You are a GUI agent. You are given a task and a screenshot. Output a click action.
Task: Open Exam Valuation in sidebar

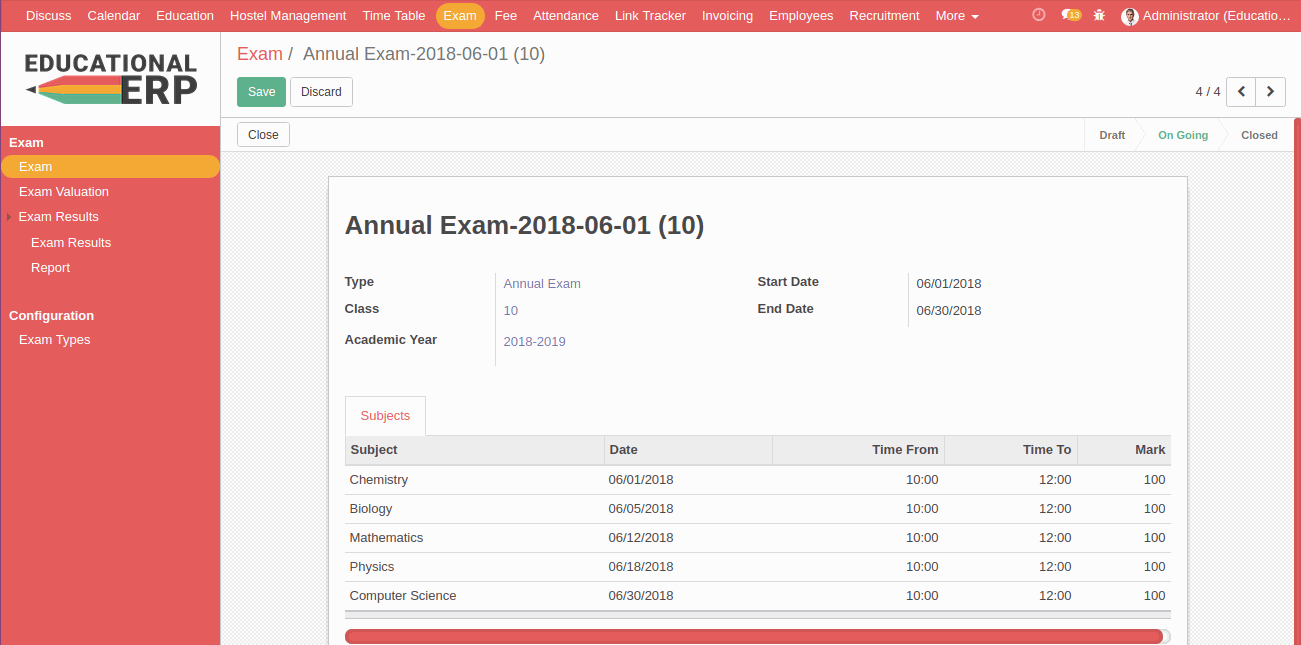pos(64,192)
